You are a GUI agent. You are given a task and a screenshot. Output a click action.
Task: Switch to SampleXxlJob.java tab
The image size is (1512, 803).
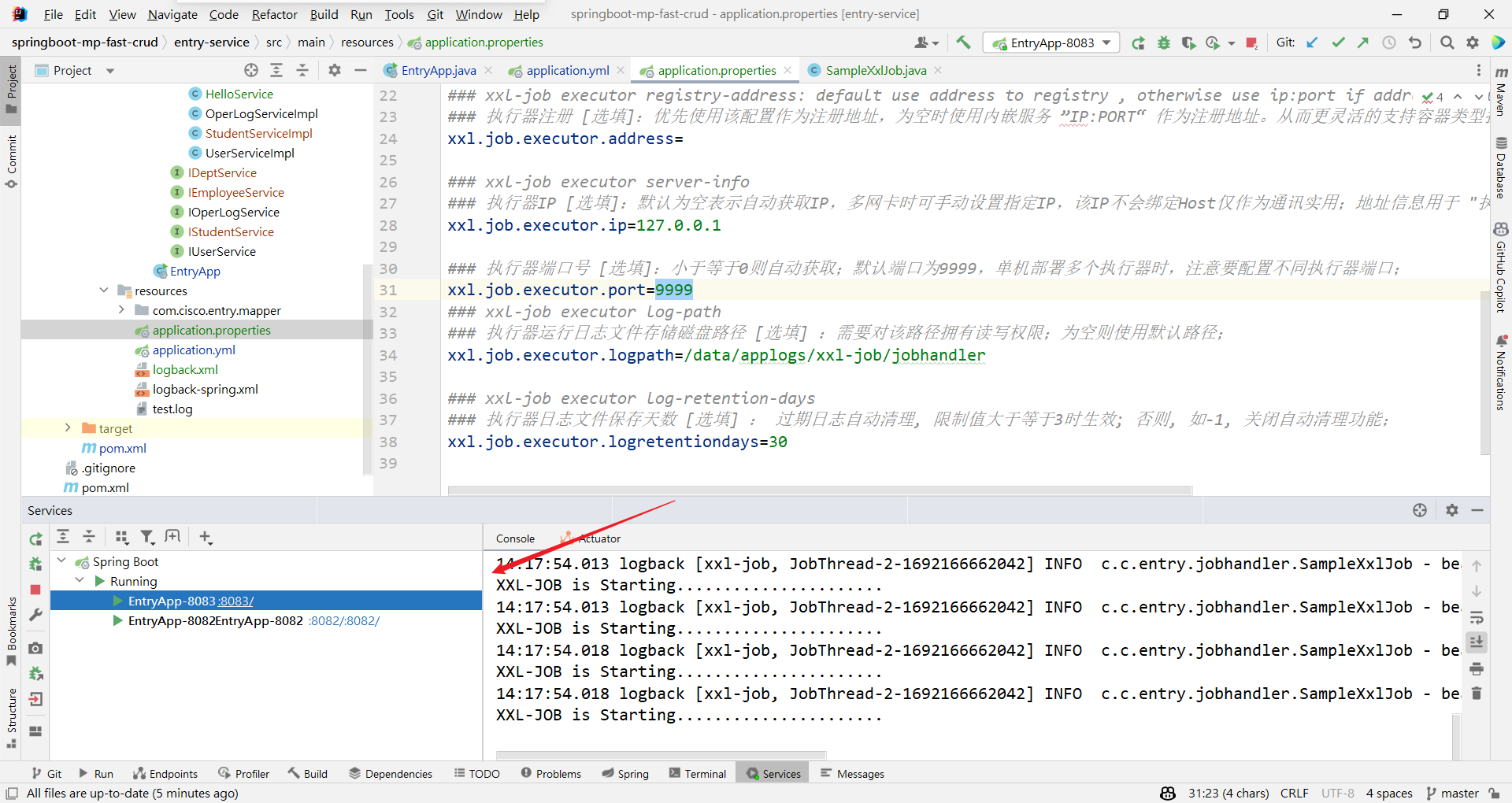tap(875, 70)
